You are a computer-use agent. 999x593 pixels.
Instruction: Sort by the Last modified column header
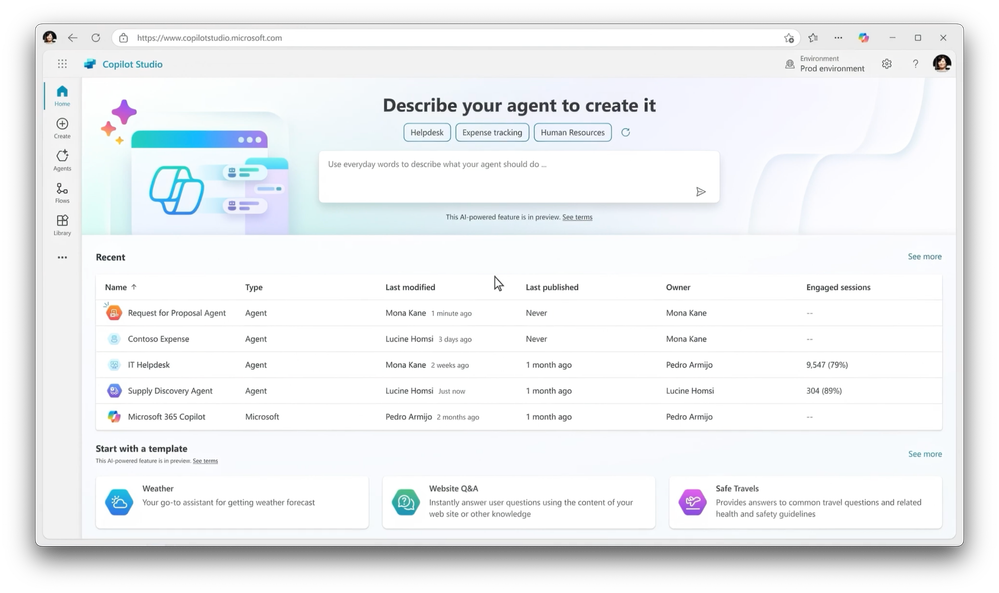(410, 287)
